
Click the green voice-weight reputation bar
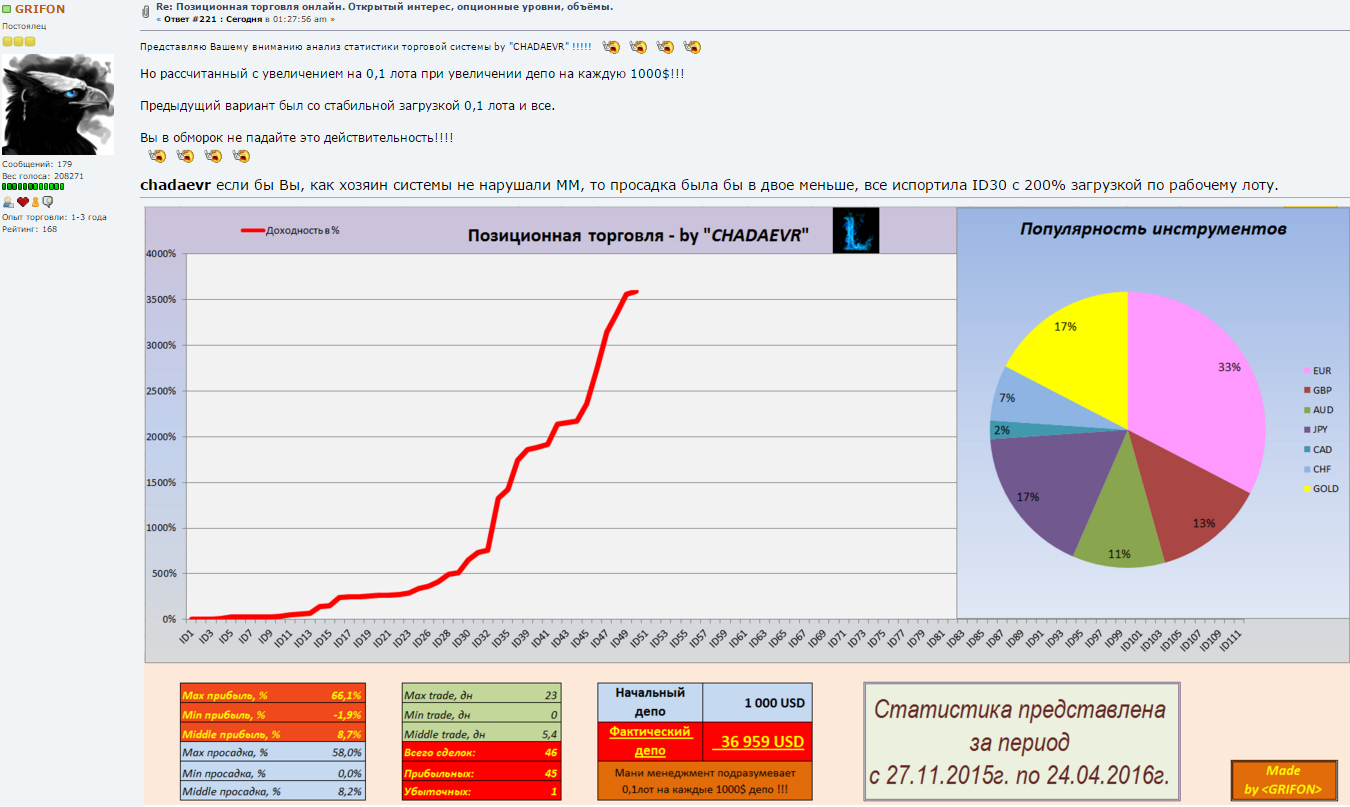pyautogui.click(x=33, y=187)
